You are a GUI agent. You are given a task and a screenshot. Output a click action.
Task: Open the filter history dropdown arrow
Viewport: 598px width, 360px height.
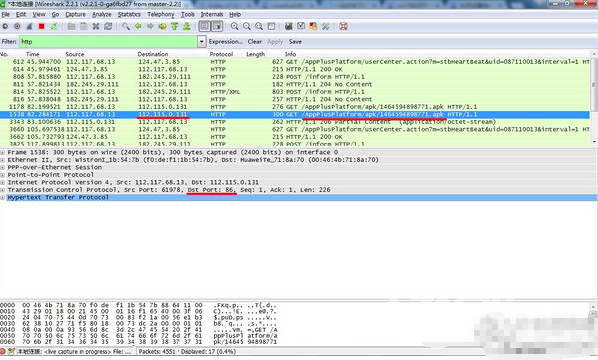coord(202,42)
